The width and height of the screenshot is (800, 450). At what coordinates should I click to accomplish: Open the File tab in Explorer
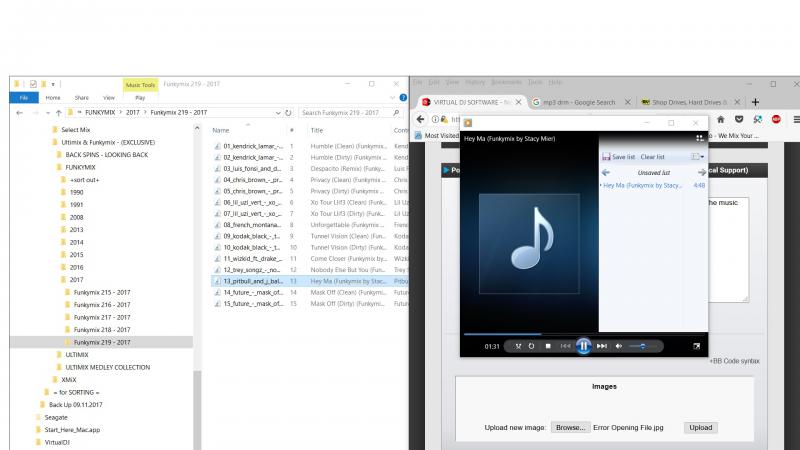click(23, 97)
